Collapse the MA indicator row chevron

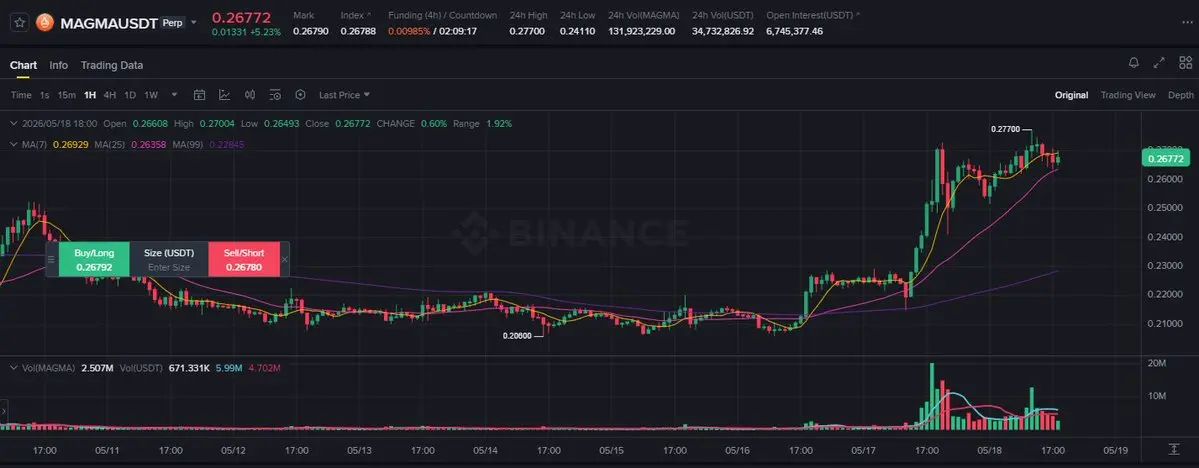pos(13,144)
